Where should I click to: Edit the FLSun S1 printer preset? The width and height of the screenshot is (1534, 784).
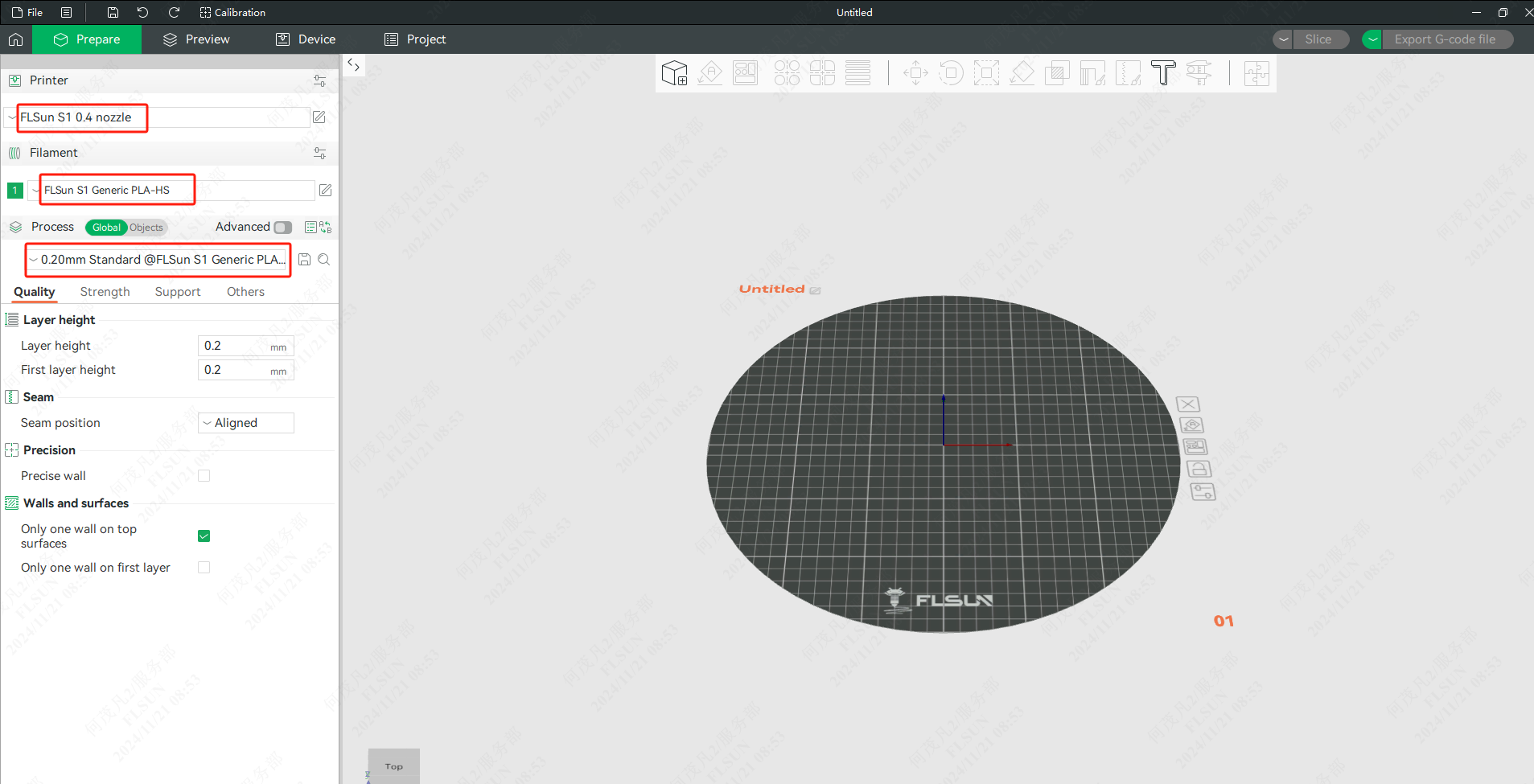click(x=319, y=117)
